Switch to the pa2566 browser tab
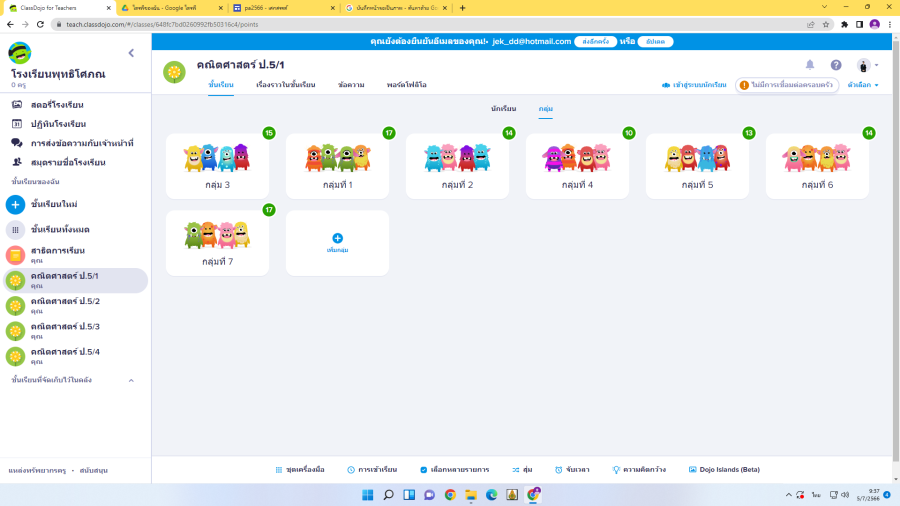This screenshot has height=506, width=900. pos(284,8)
